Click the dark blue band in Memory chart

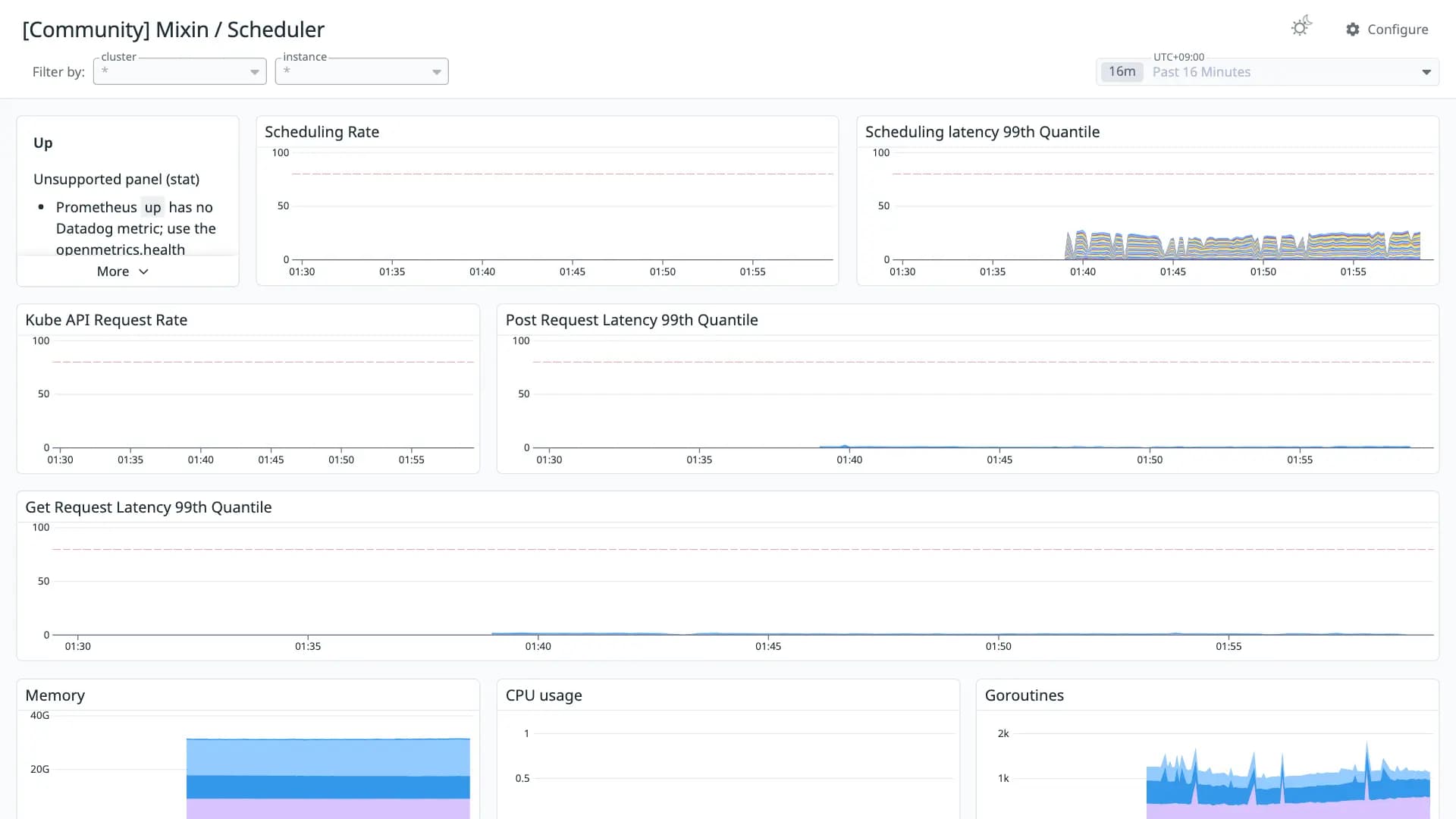pos(328,787)
